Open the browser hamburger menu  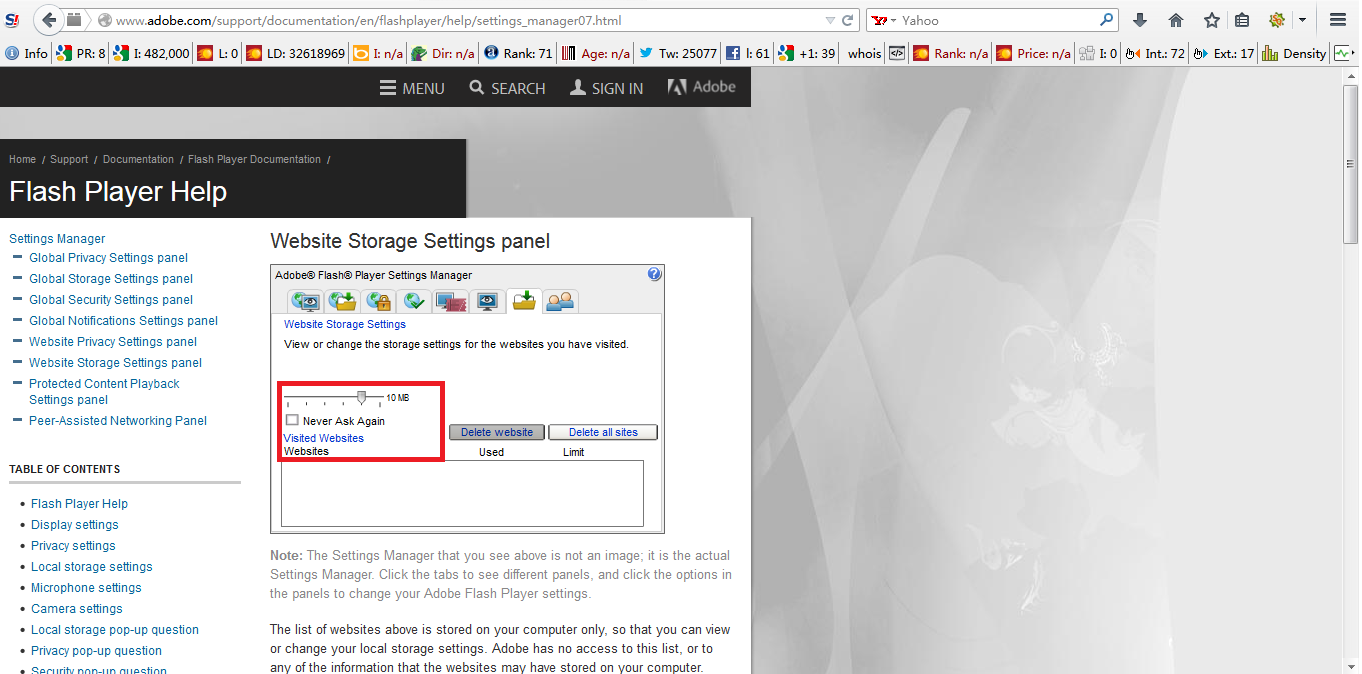click(1338, 20)
